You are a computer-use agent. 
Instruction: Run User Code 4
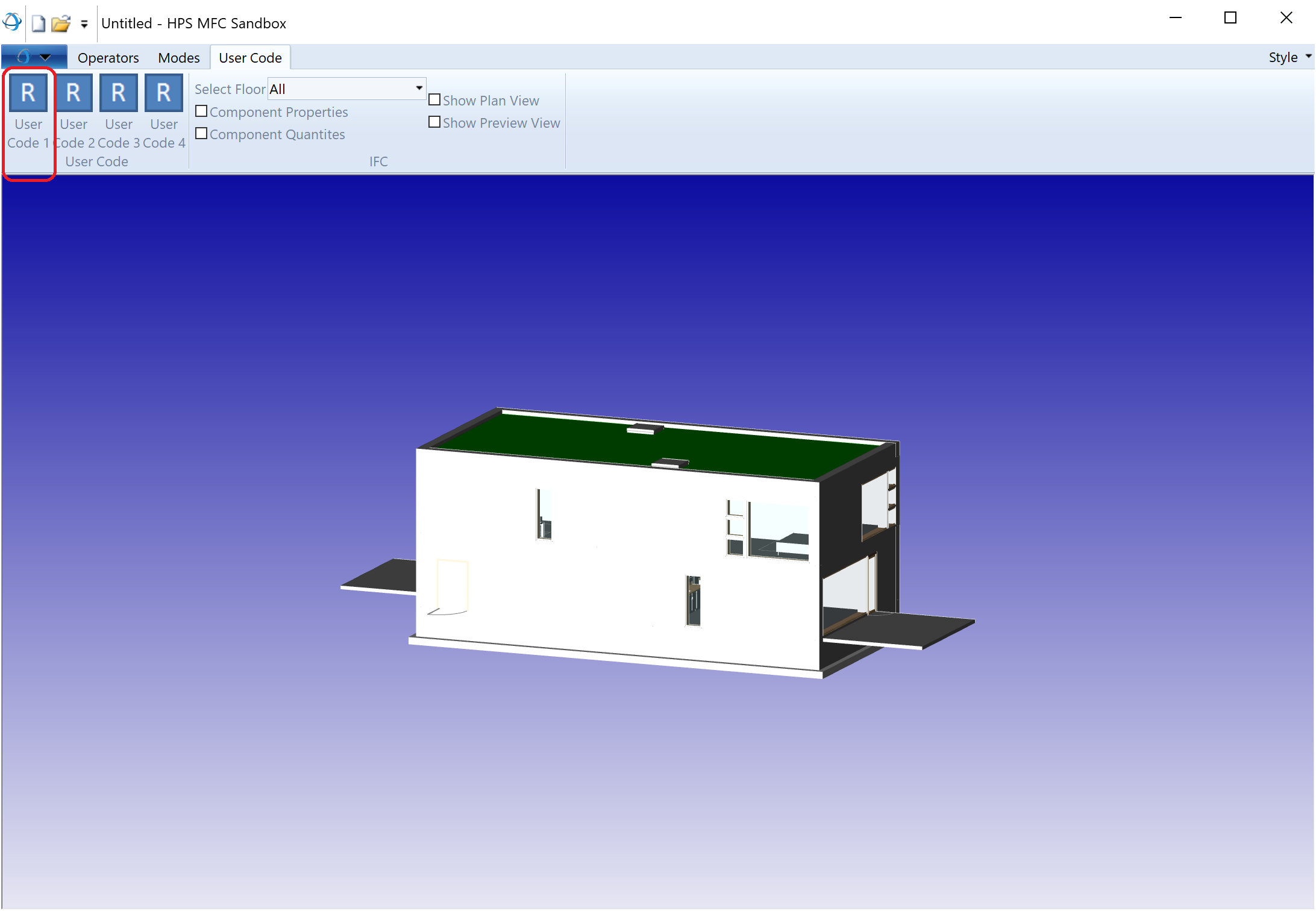pyautogui.click(x=164, y=111)
